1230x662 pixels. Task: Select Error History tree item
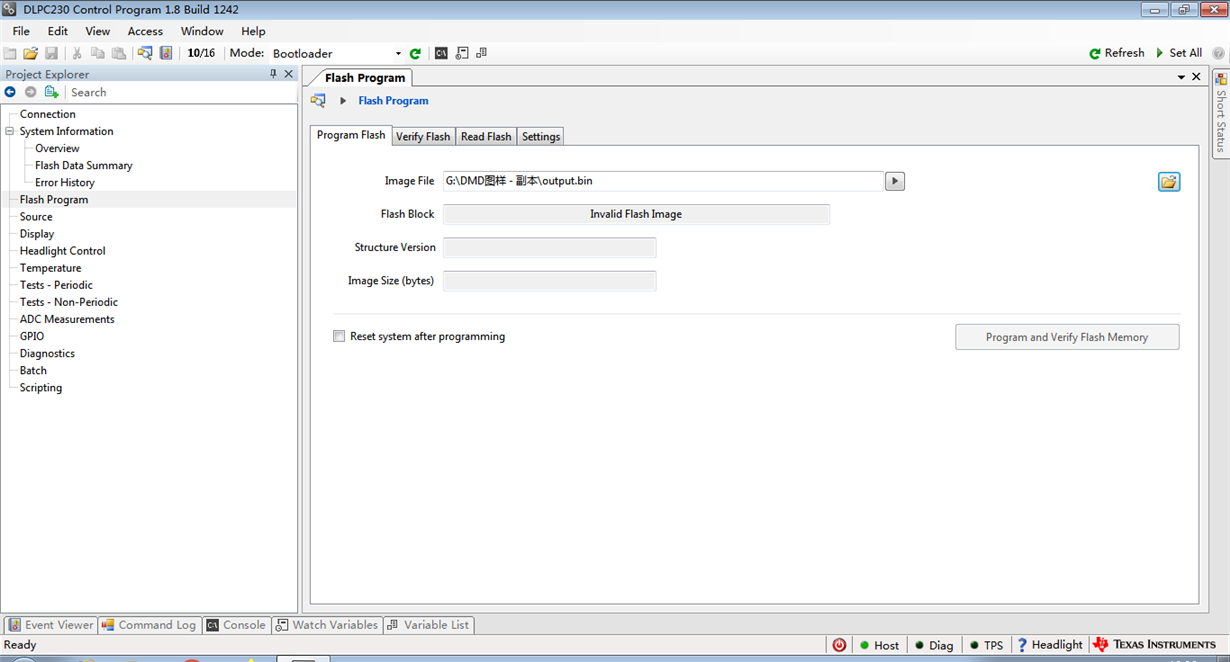tap(65, 182)
